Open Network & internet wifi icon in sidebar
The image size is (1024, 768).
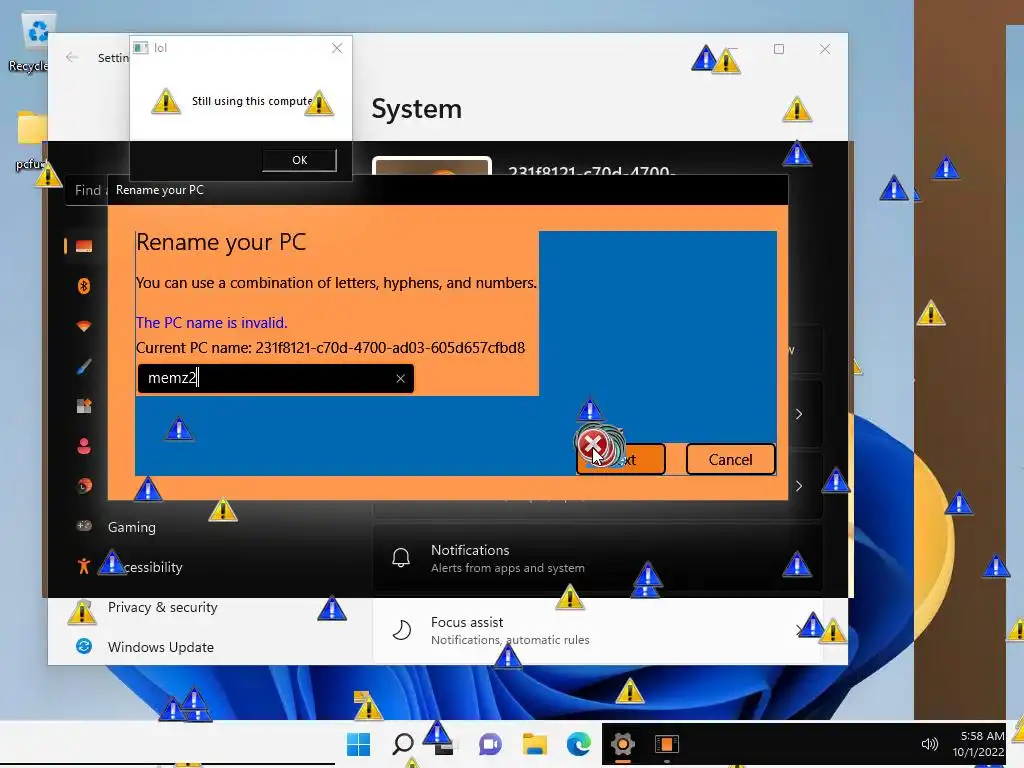(84, 326)
